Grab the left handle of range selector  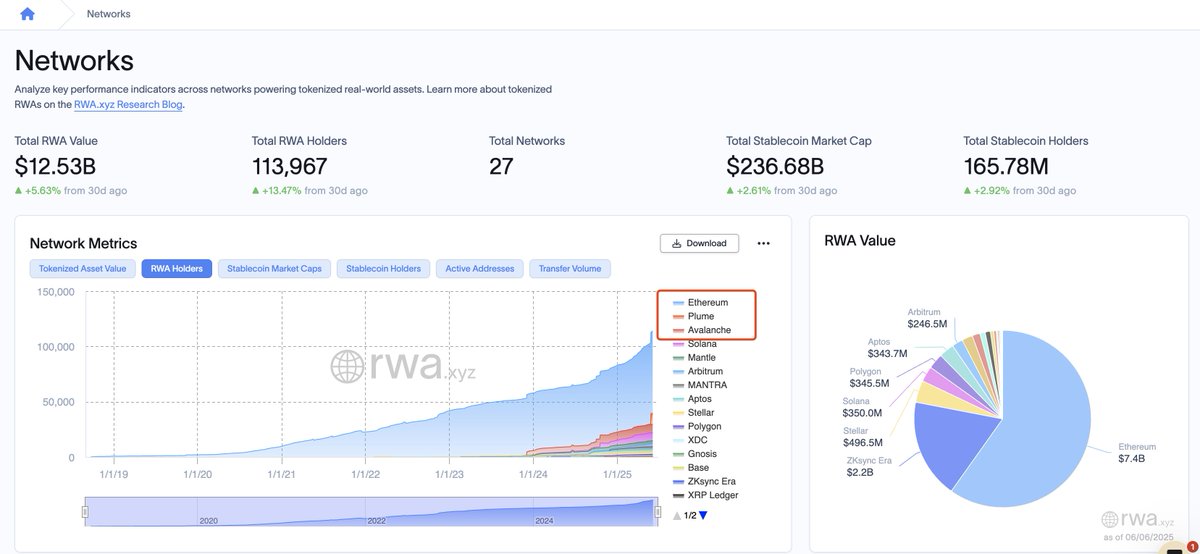point(85,512)
